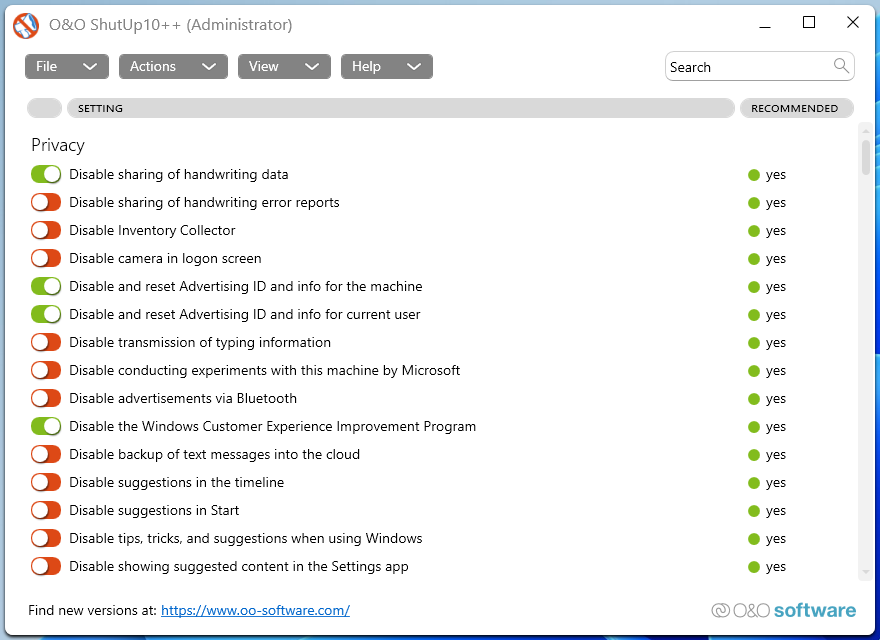Select text 'Disable backup of text messages into the cloud'

point(214,454)
